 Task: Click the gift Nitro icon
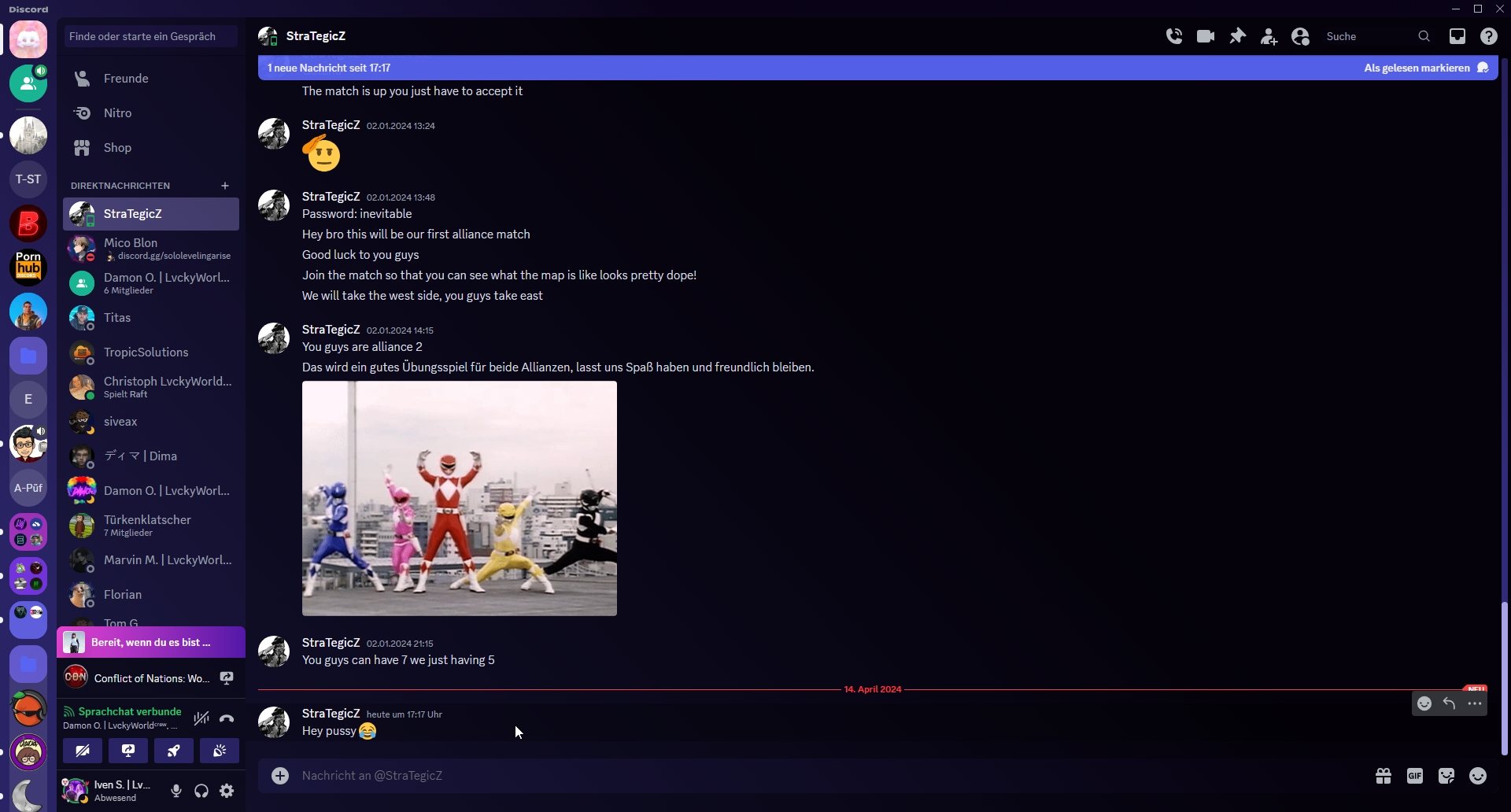click(1383, 776)
